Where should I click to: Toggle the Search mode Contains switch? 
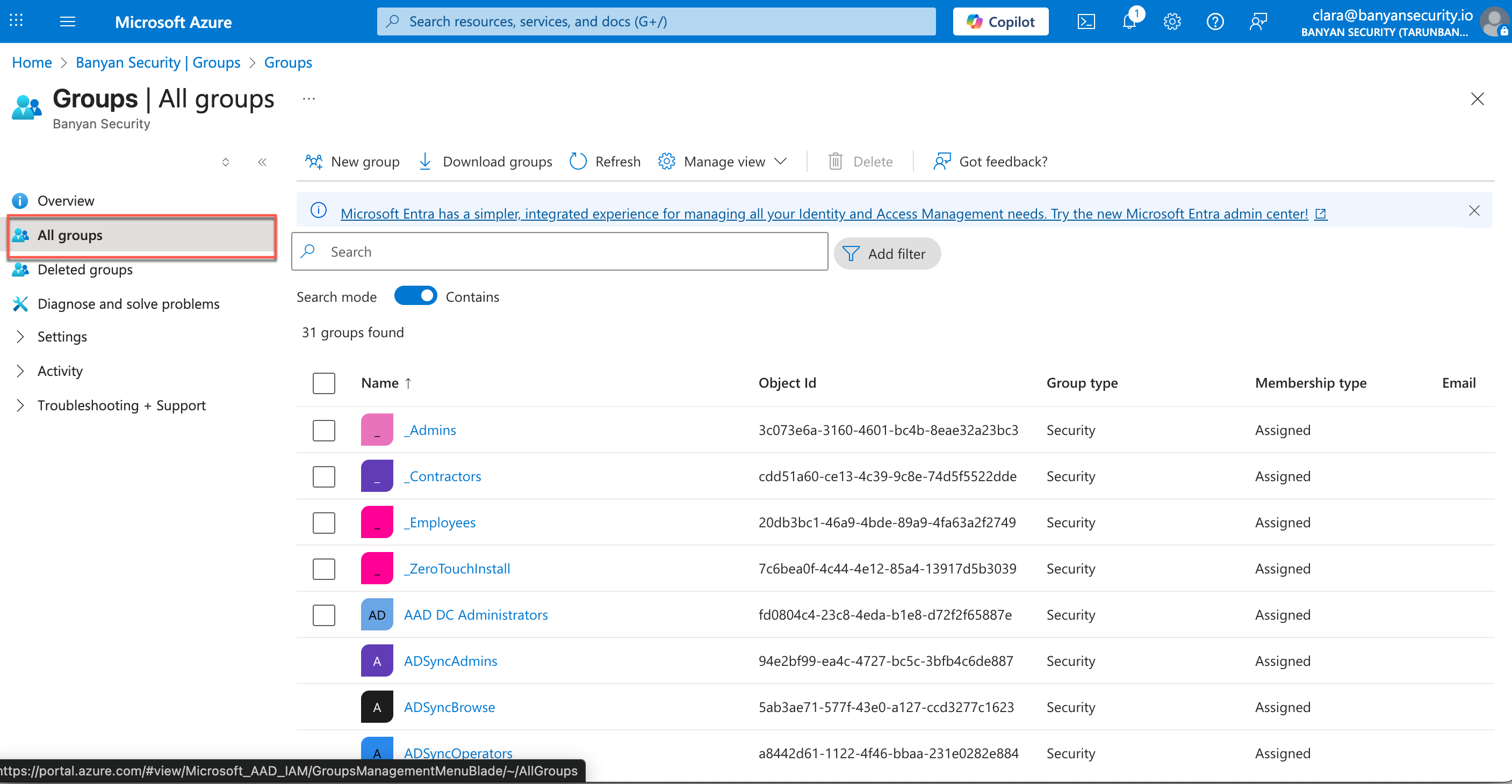(415, 296)
